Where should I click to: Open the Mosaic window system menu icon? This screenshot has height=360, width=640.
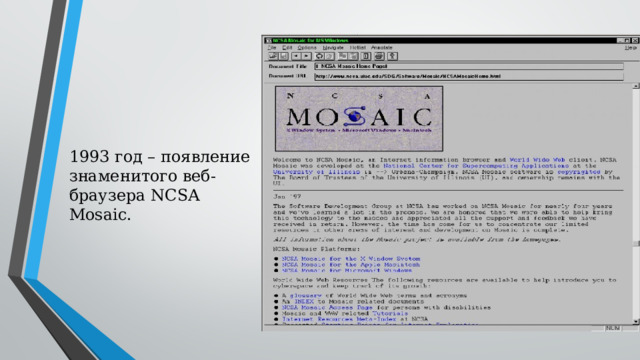pos(268,40)
